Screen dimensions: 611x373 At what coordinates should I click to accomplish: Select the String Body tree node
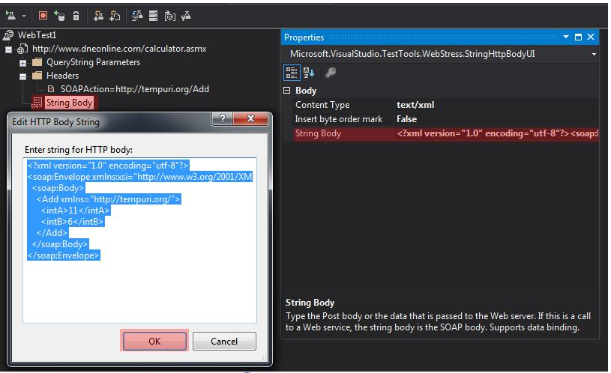click(x=69, y=103)
